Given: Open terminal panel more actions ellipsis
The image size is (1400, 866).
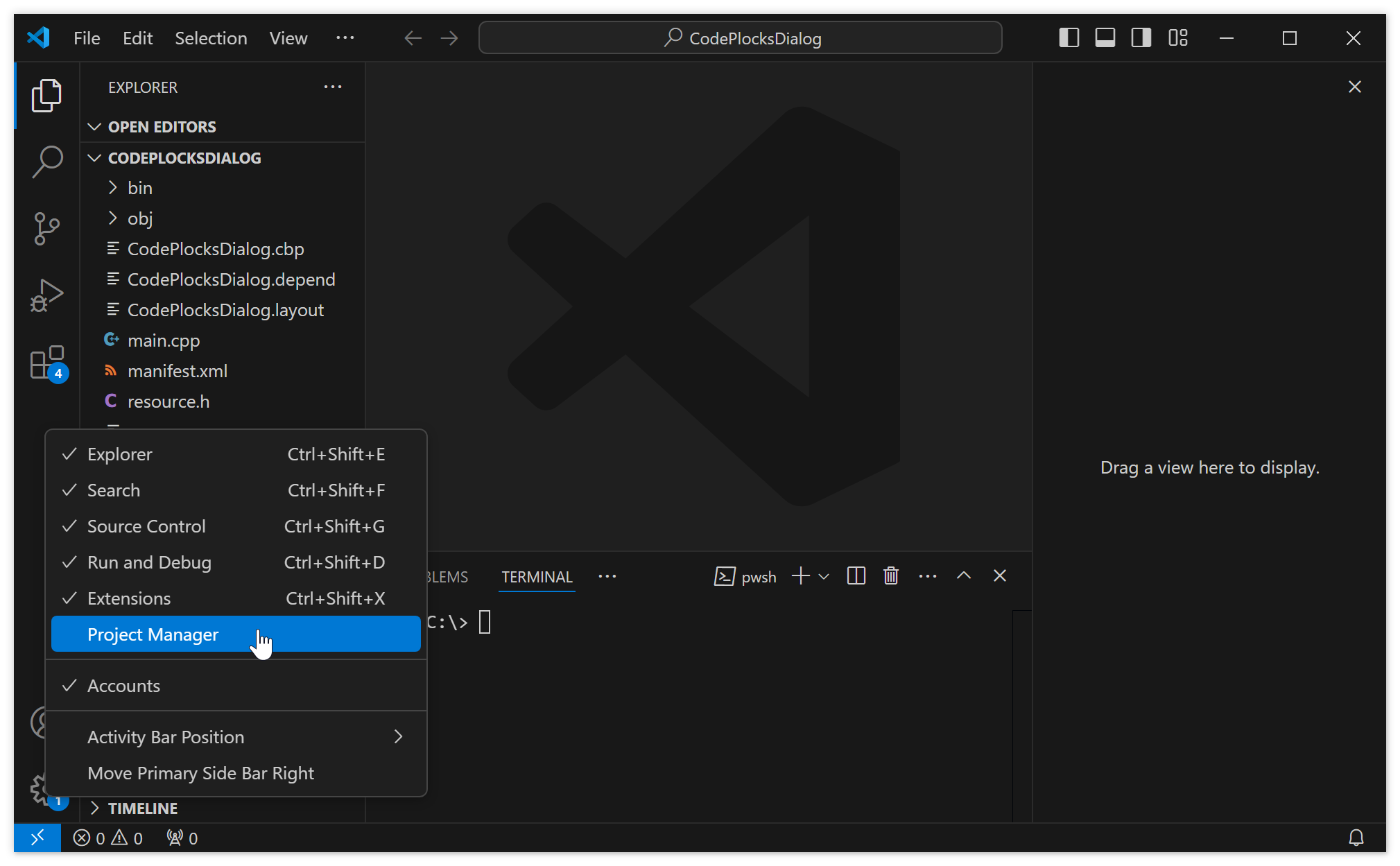Looking at the screenshot, I should coord(927,576).
